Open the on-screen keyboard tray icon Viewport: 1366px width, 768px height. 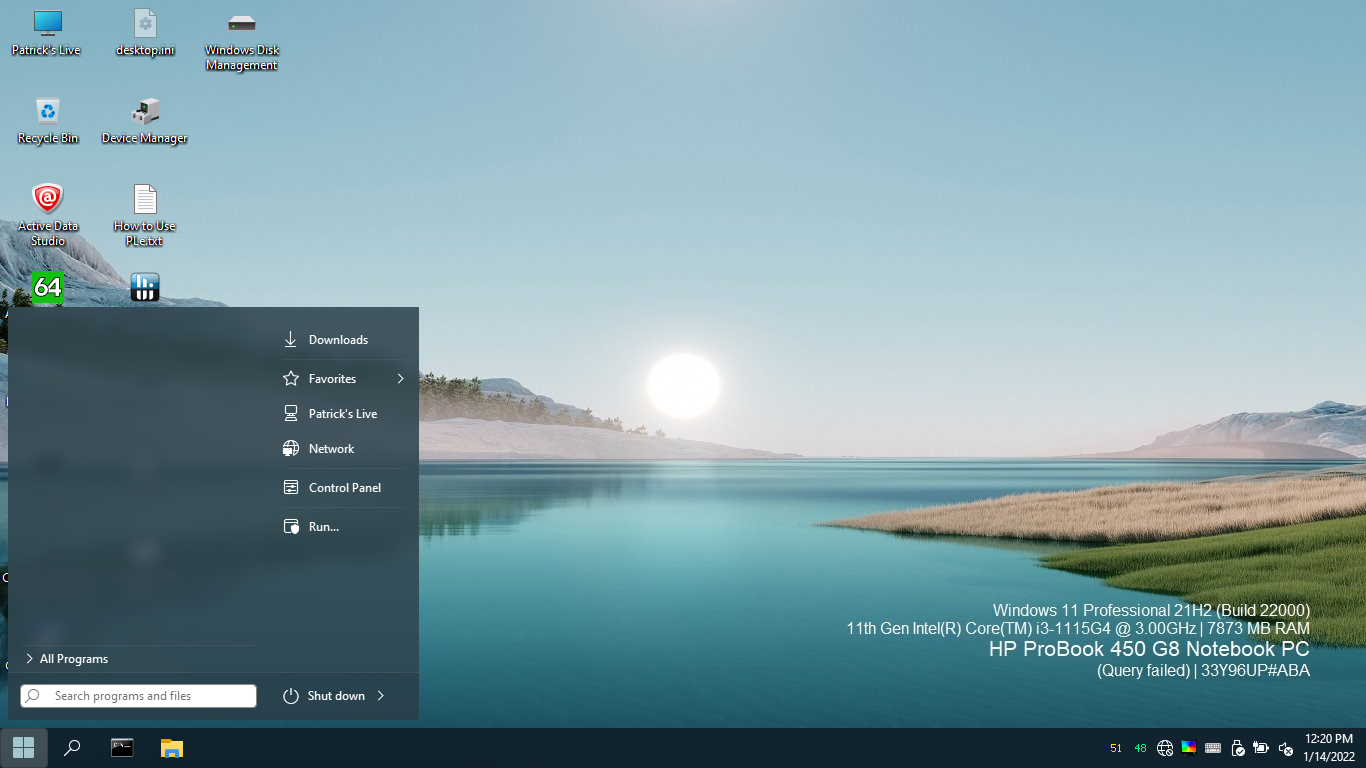click(1213, 748)
